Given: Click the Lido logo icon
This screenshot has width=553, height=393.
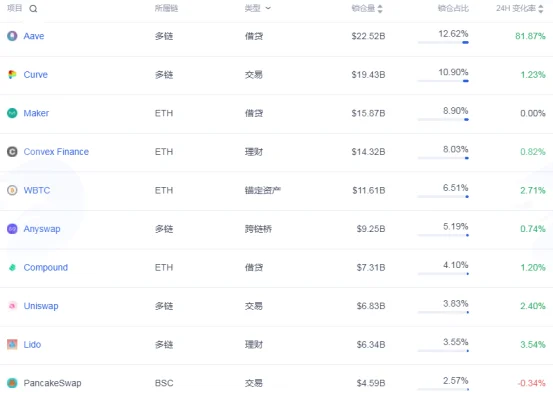Looking at the screenshot, I should (x=12, y=344).
